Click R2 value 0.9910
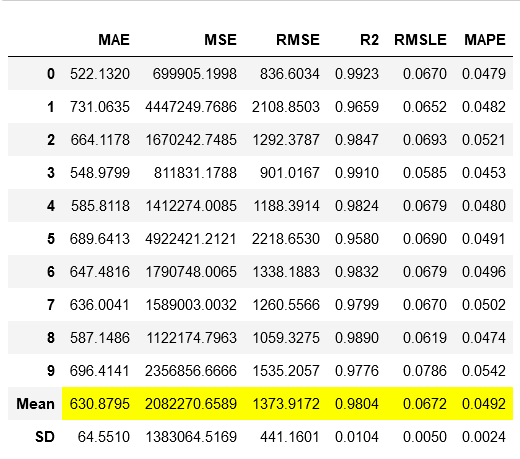The image size is (520, 459). point(357,173)
